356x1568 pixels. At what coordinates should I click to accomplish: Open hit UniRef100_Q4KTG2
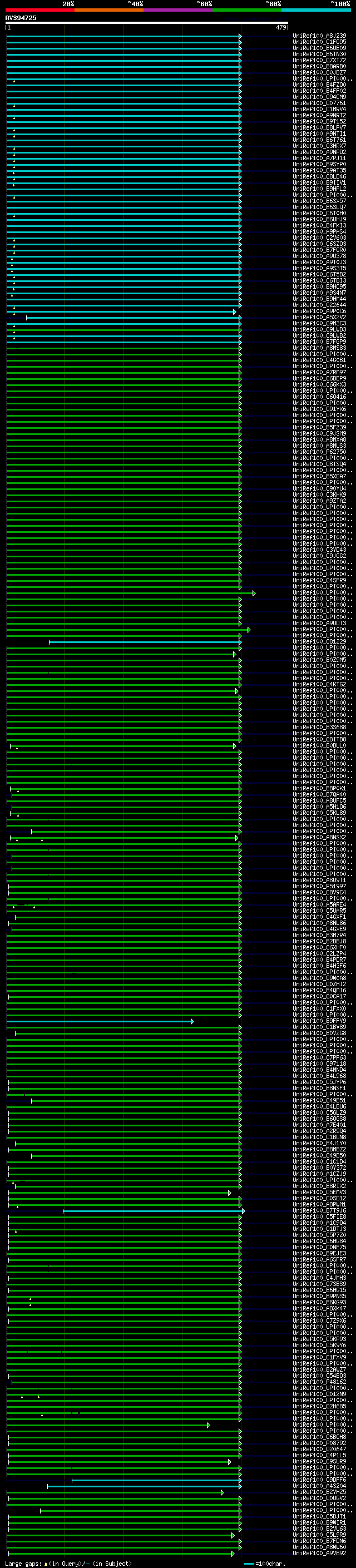click(x=319, y=684)
